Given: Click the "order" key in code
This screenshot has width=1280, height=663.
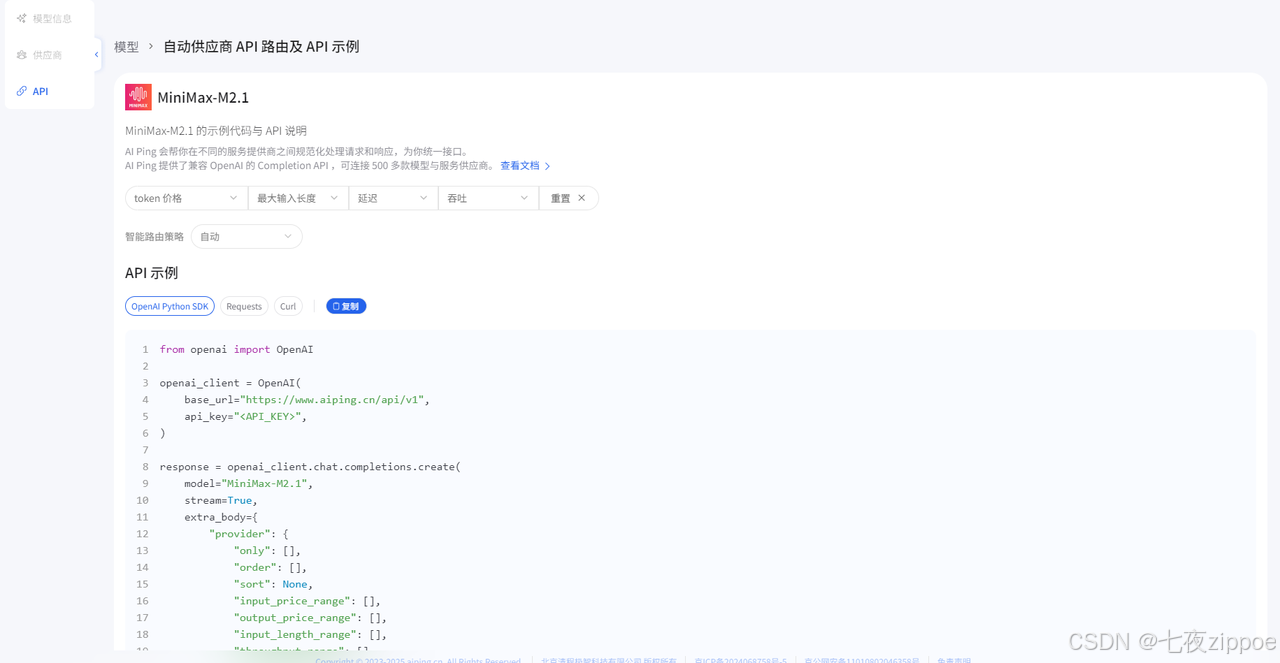Looking at the screenshot, I should 255,567.
